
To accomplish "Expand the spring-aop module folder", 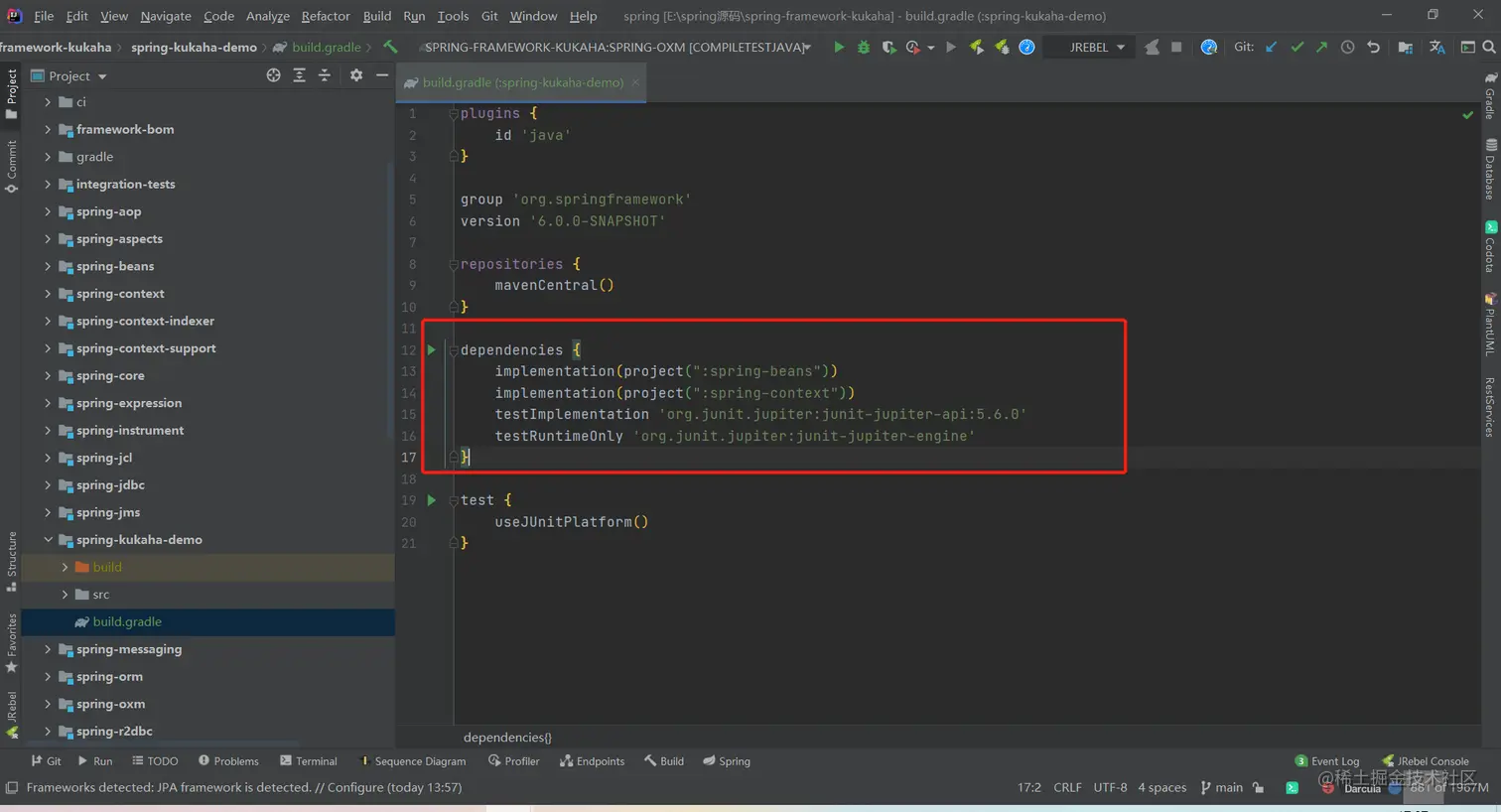I will 47,211.
